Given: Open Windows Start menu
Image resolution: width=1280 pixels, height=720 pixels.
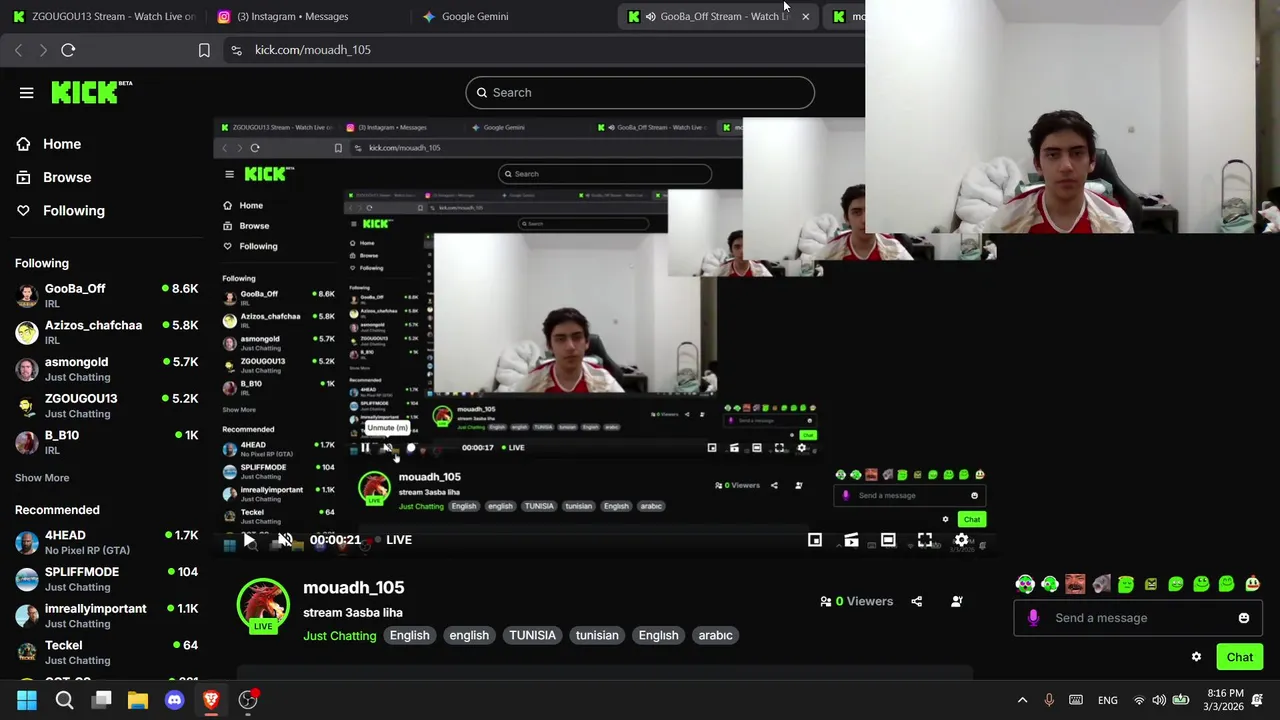Looking at the screenshot, I should point(27,700).
